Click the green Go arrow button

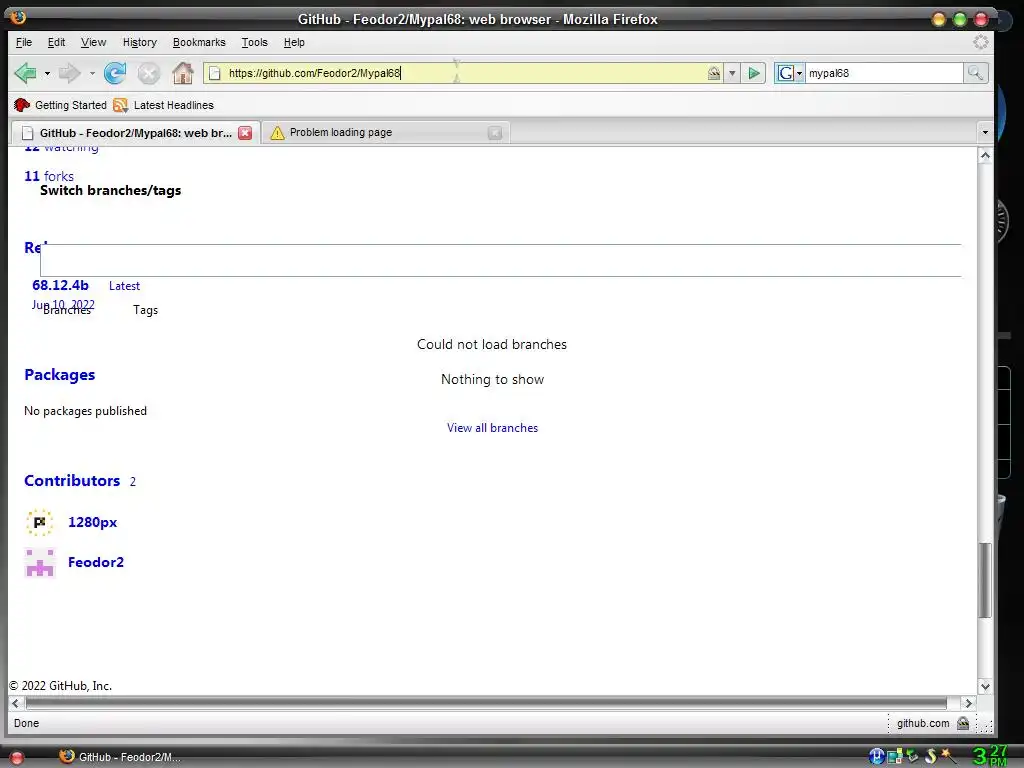click(x=754, y=73)
